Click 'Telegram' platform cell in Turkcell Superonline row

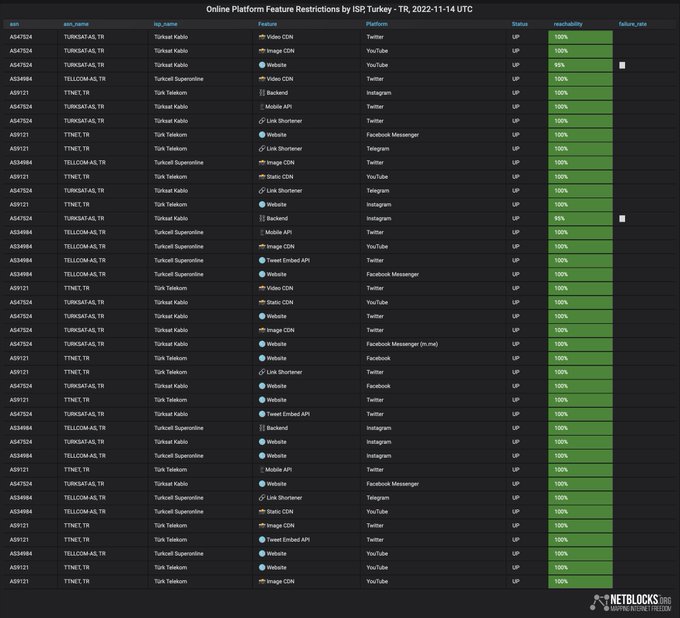378,498
